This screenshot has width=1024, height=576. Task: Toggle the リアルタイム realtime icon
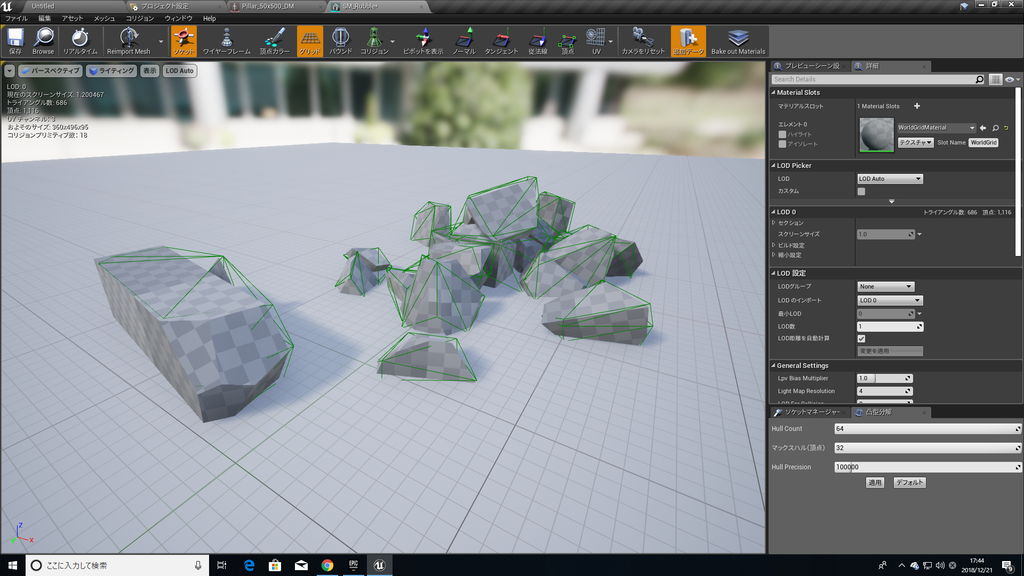pos(80,41)
